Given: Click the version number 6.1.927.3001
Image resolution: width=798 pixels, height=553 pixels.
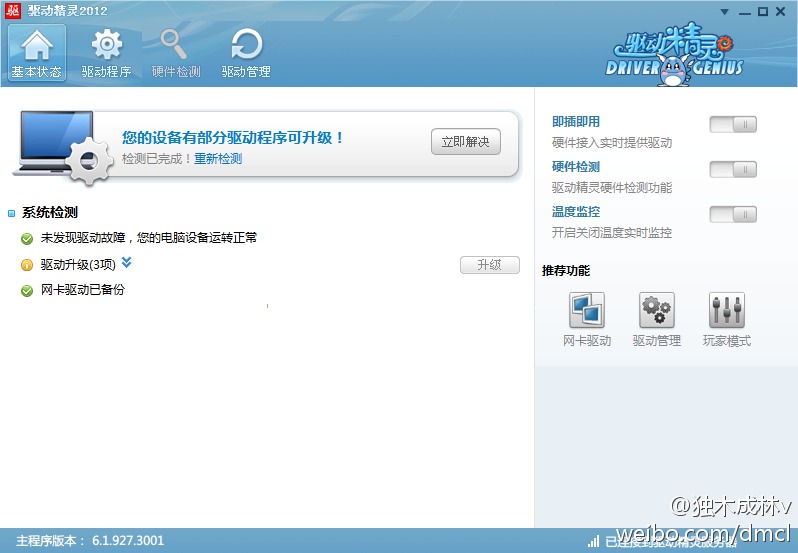Looking at the screenshot, I should [128, 540].
